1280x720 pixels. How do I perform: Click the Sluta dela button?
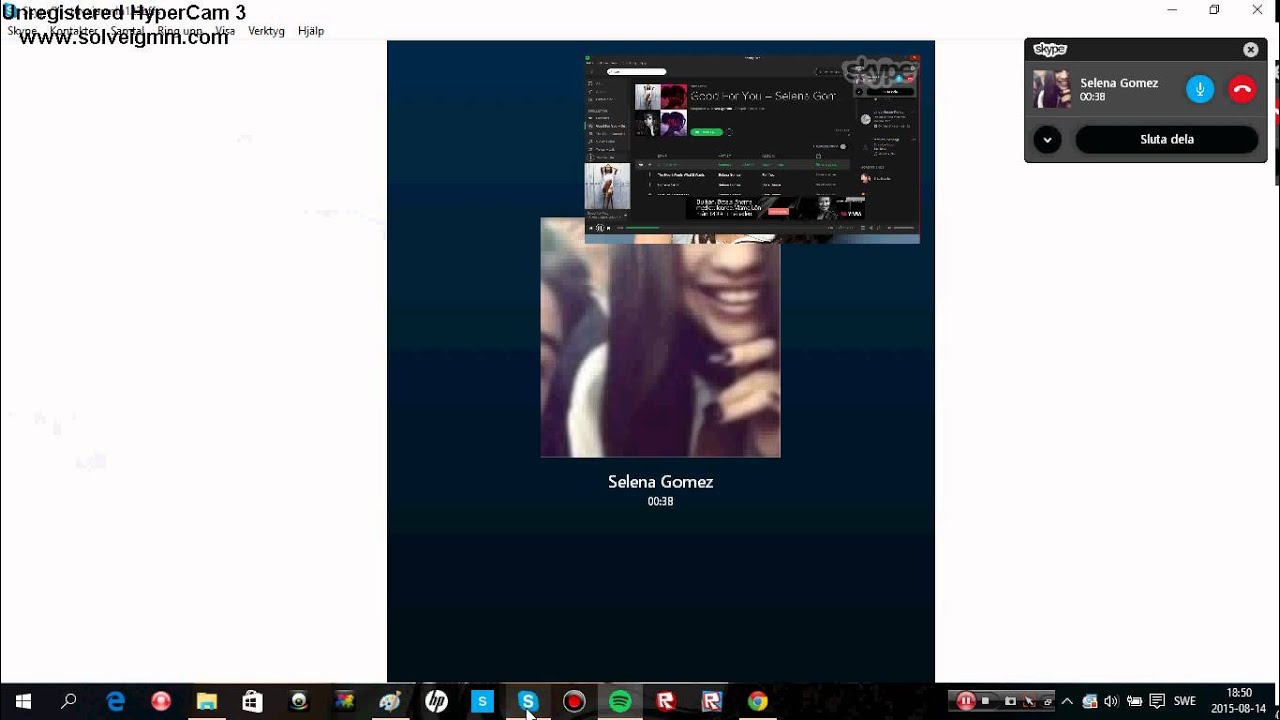click(x=1167, y=140)
